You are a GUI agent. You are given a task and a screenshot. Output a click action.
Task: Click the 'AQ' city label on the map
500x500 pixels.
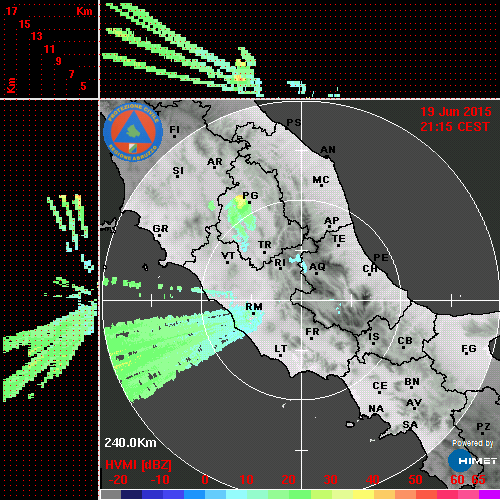coord(317,267)
